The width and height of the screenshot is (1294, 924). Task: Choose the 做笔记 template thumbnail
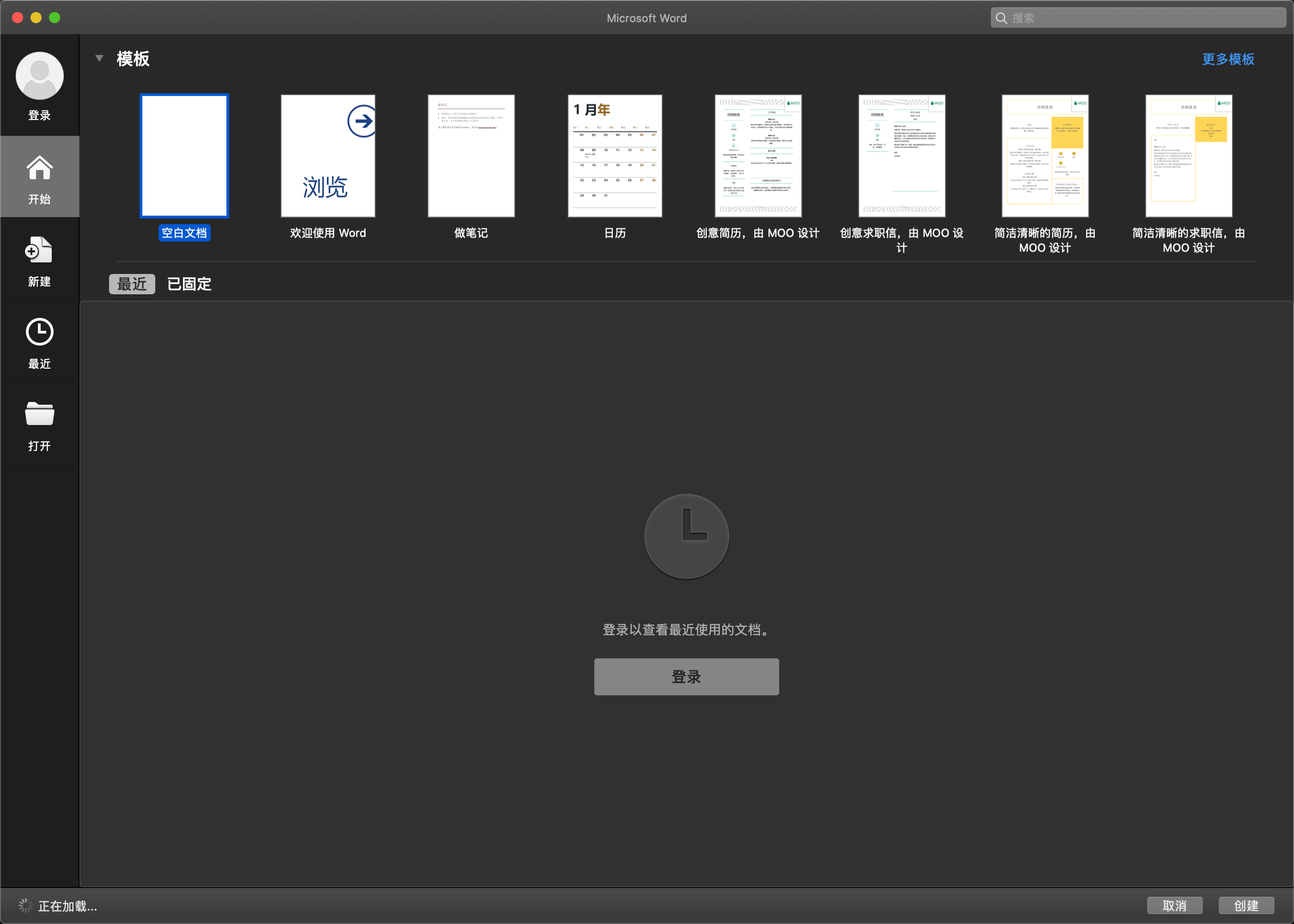point(471,156)
